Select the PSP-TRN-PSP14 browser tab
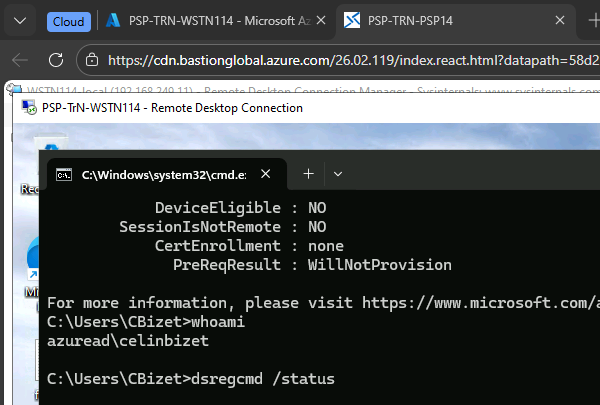Viewport: 600px width, 405px height. pos(455,21)
